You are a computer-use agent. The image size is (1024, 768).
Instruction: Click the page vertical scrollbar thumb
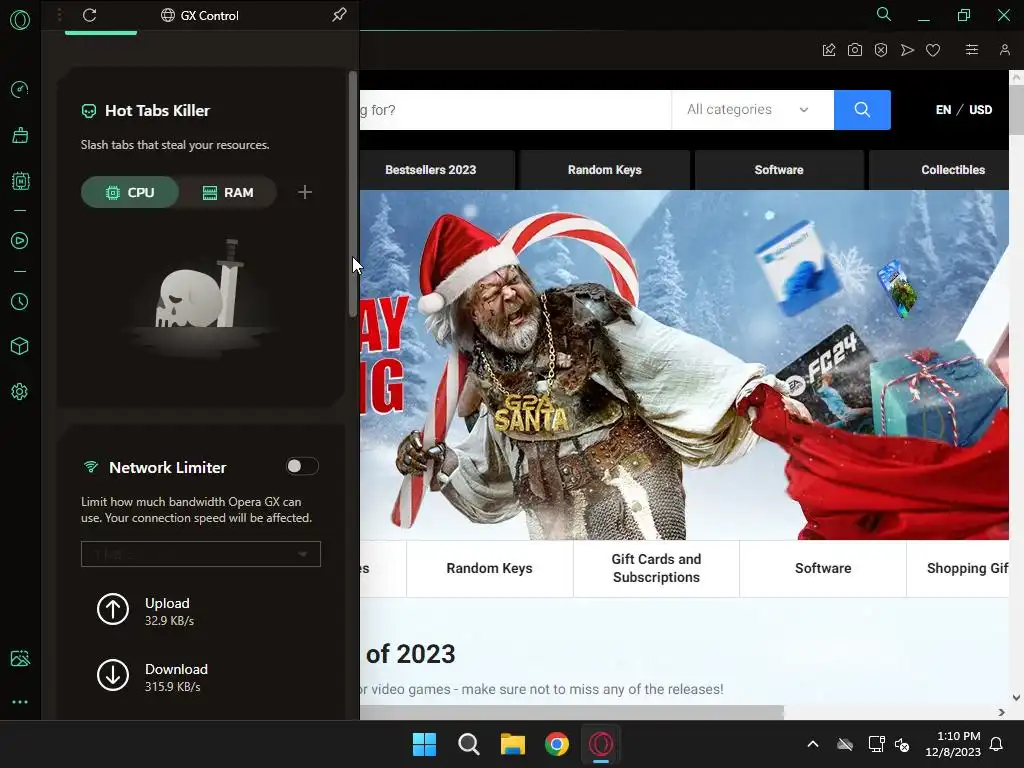(1016, 110)
